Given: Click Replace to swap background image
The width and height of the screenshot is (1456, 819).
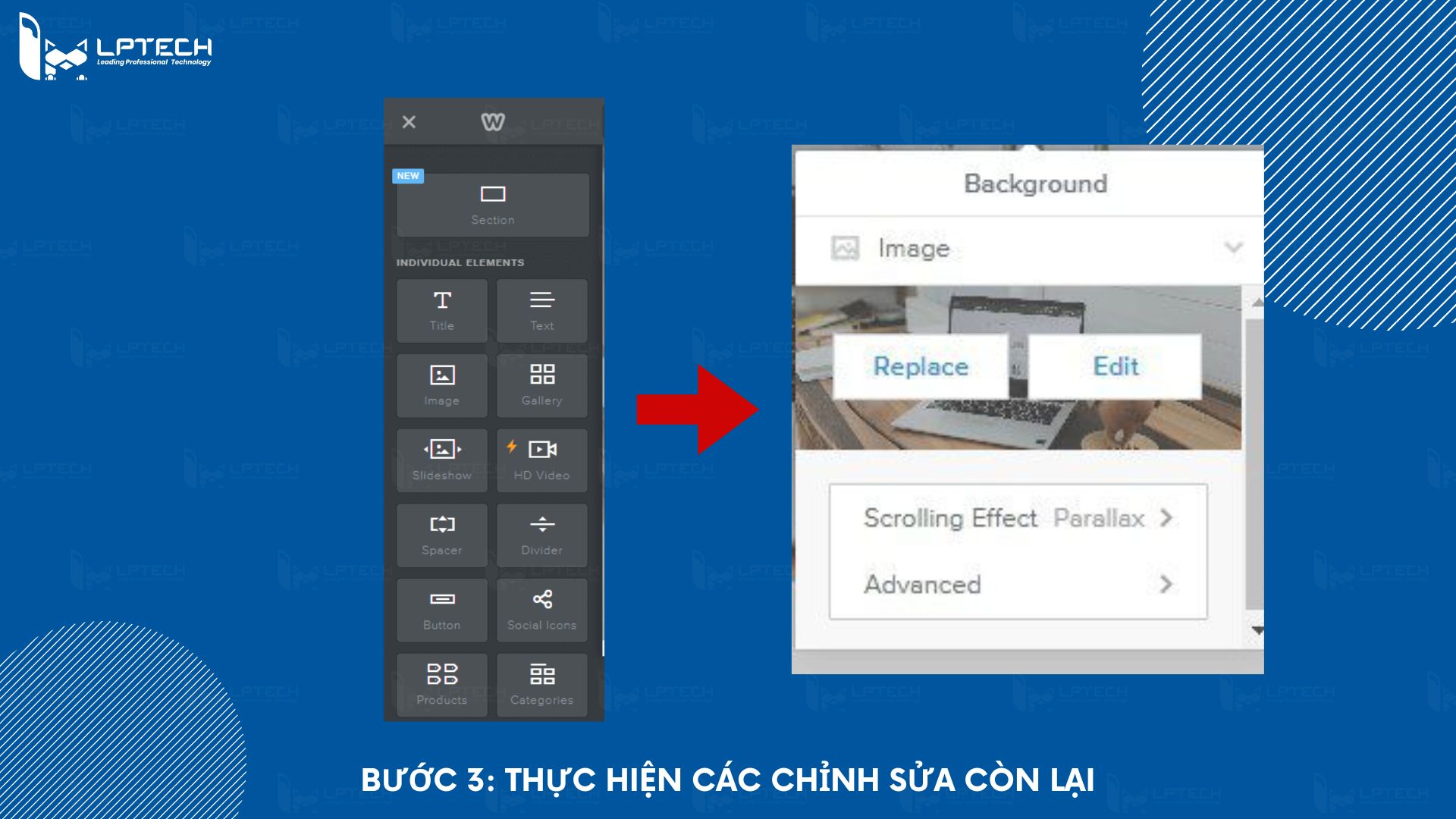Looking at the screenshot, I should 918,366.
